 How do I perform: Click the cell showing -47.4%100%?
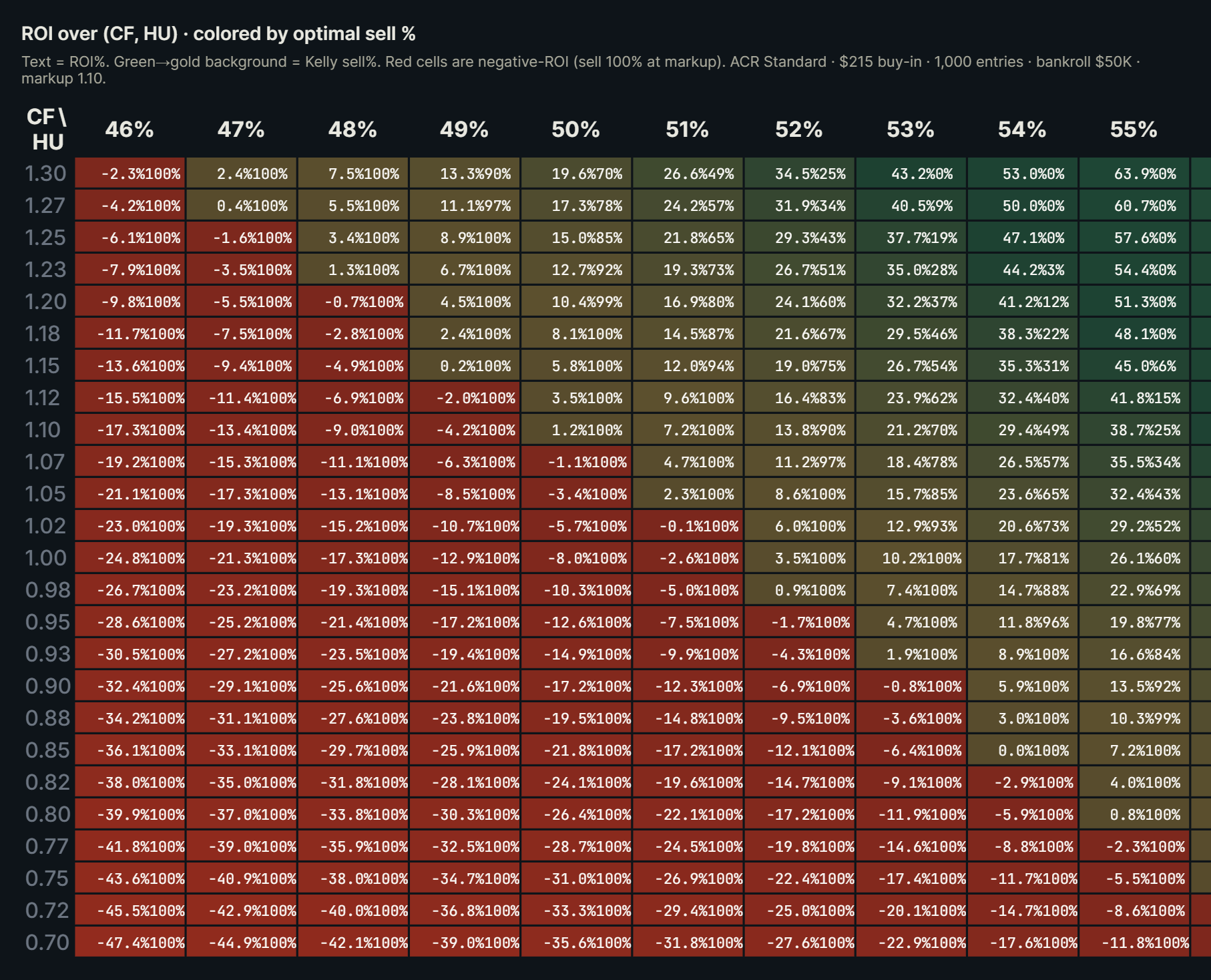130,943
